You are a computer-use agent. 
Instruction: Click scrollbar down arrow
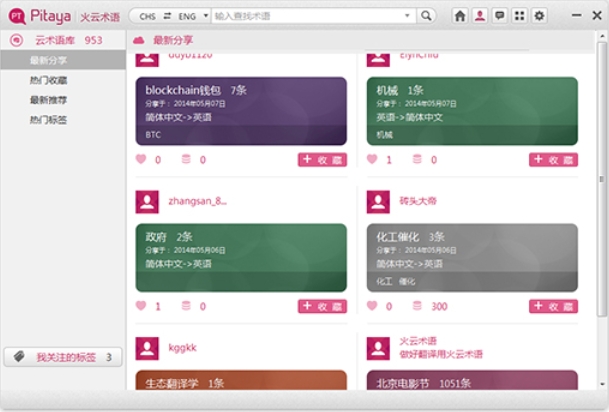(x=602, y=384)
